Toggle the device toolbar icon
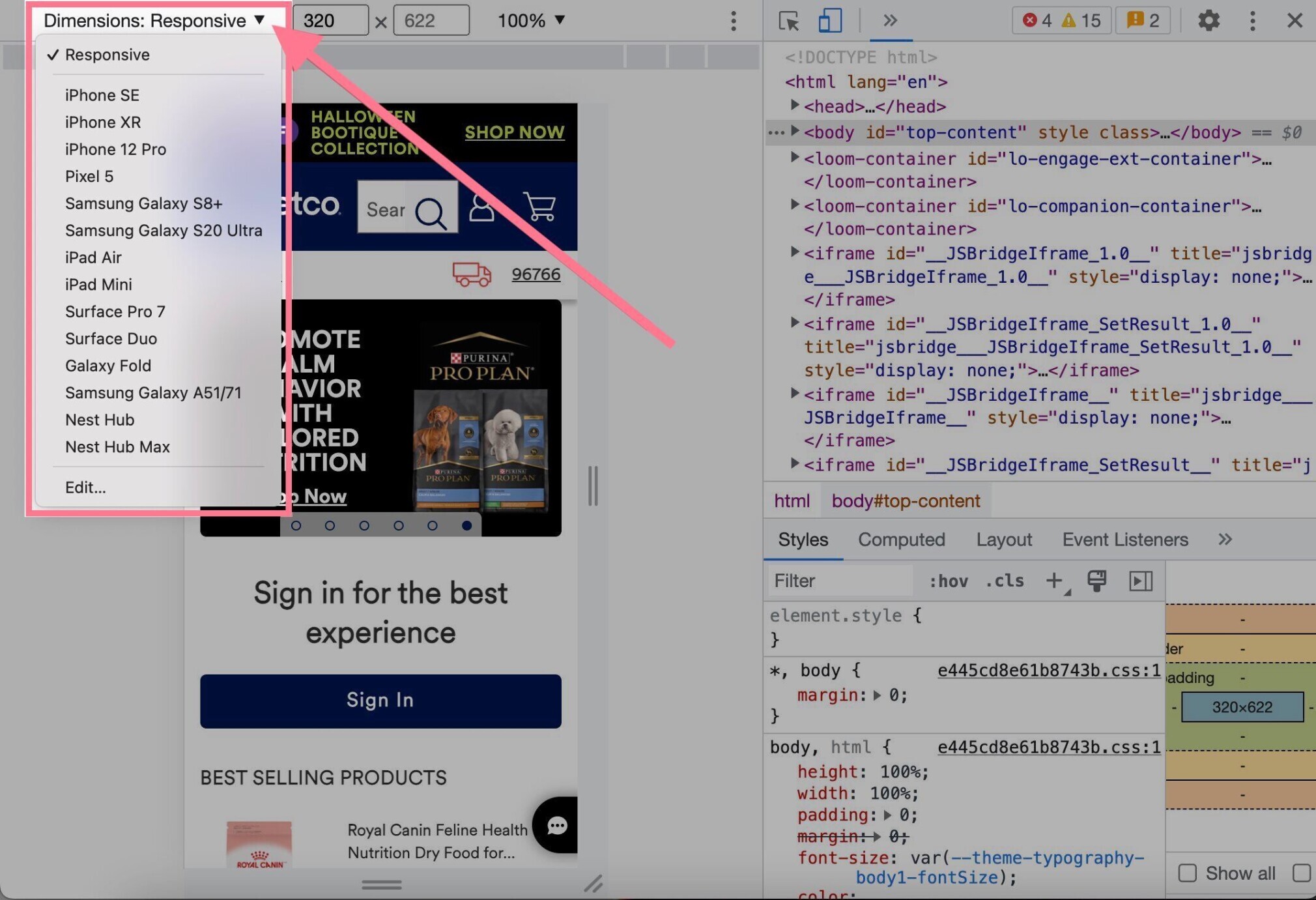 tap(830, 21)
